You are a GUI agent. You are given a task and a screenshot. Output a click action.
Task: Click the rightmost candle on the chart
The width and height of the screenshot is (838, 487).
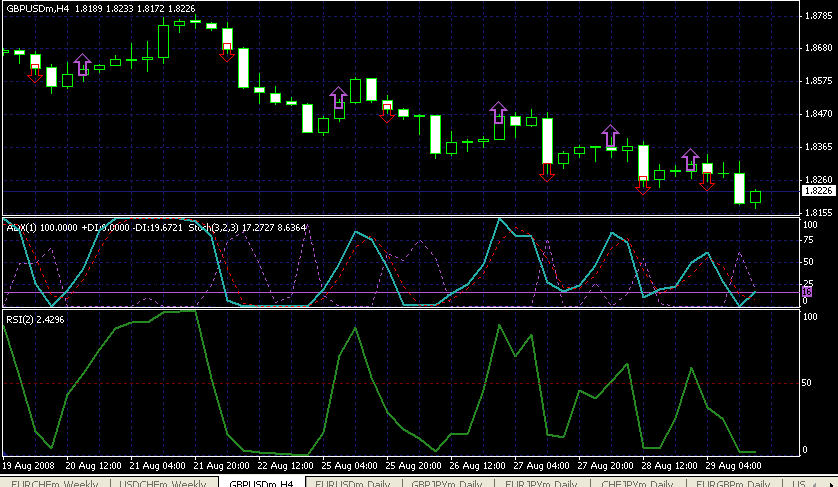tap(755, 197)
